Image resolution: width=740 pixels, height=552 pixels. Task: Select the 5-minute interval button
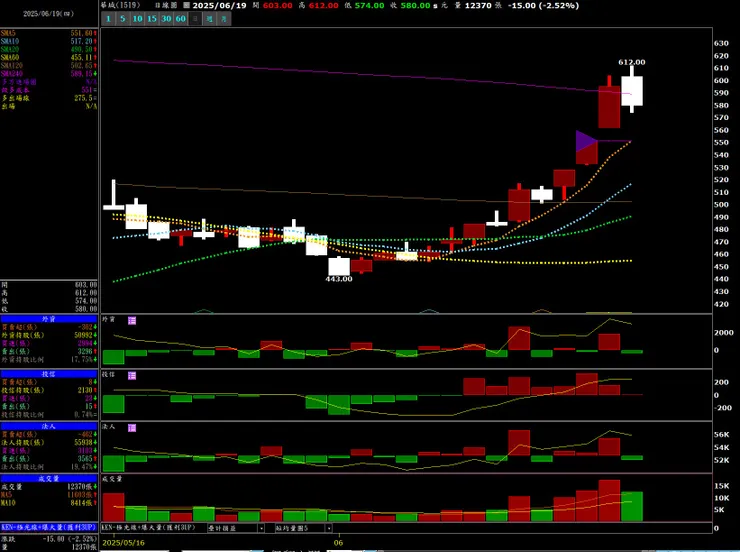(123, 19)
